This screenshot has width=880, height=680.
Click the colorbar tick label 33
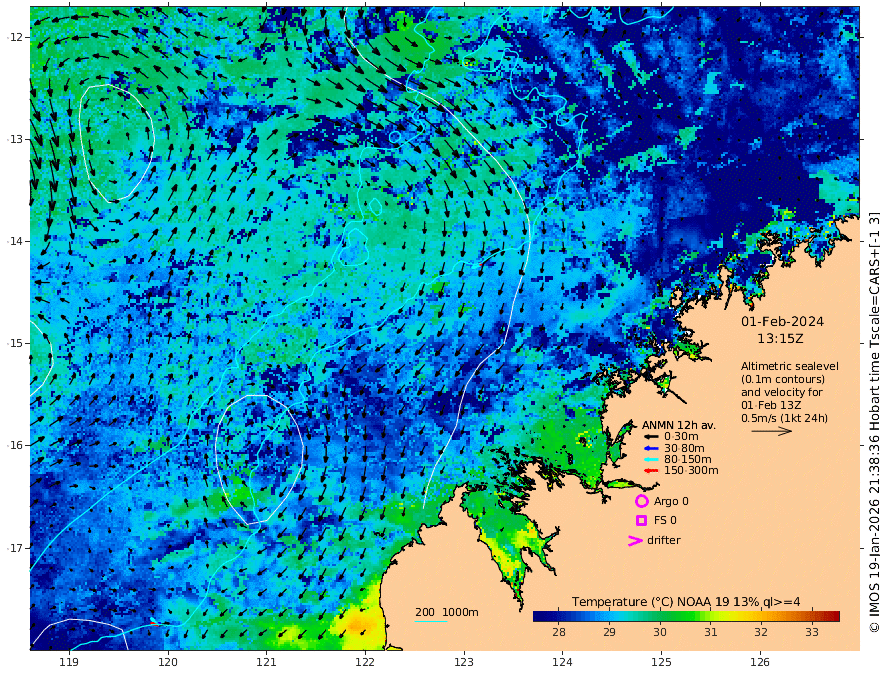pyautogui.click(x=812, y=632)
